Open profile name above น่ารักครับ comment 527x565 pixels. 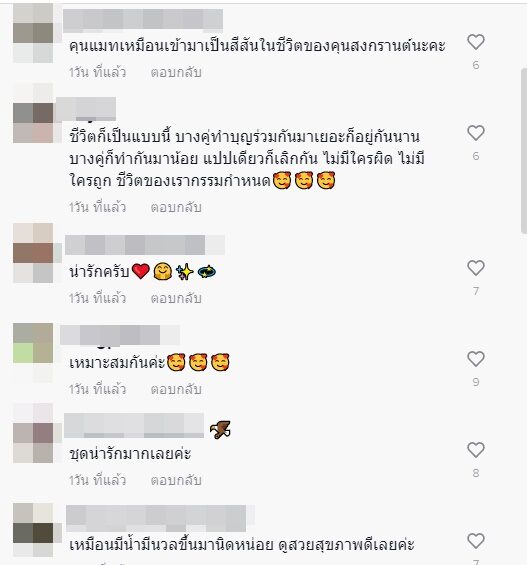145,245
